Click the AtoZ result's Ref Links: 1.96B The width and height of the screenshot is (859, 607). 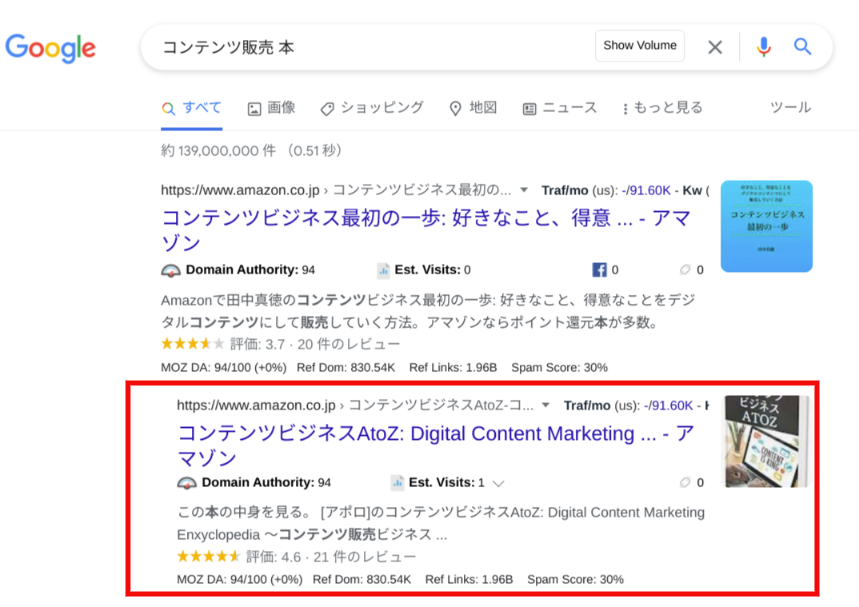tap(469, 580)
